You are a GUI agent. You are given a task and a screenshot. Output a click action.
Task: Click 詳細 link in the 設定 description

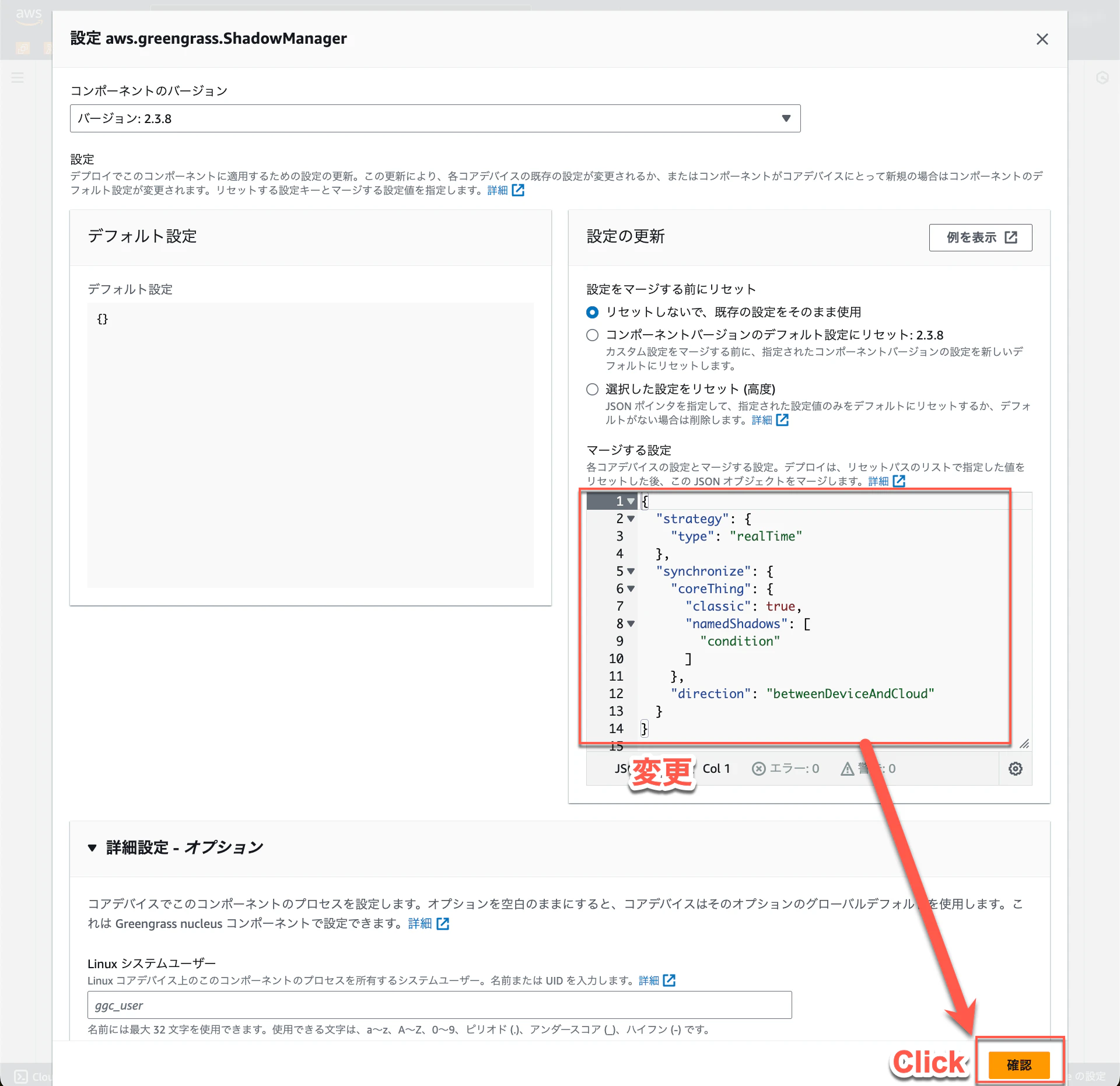pos(498,190)
